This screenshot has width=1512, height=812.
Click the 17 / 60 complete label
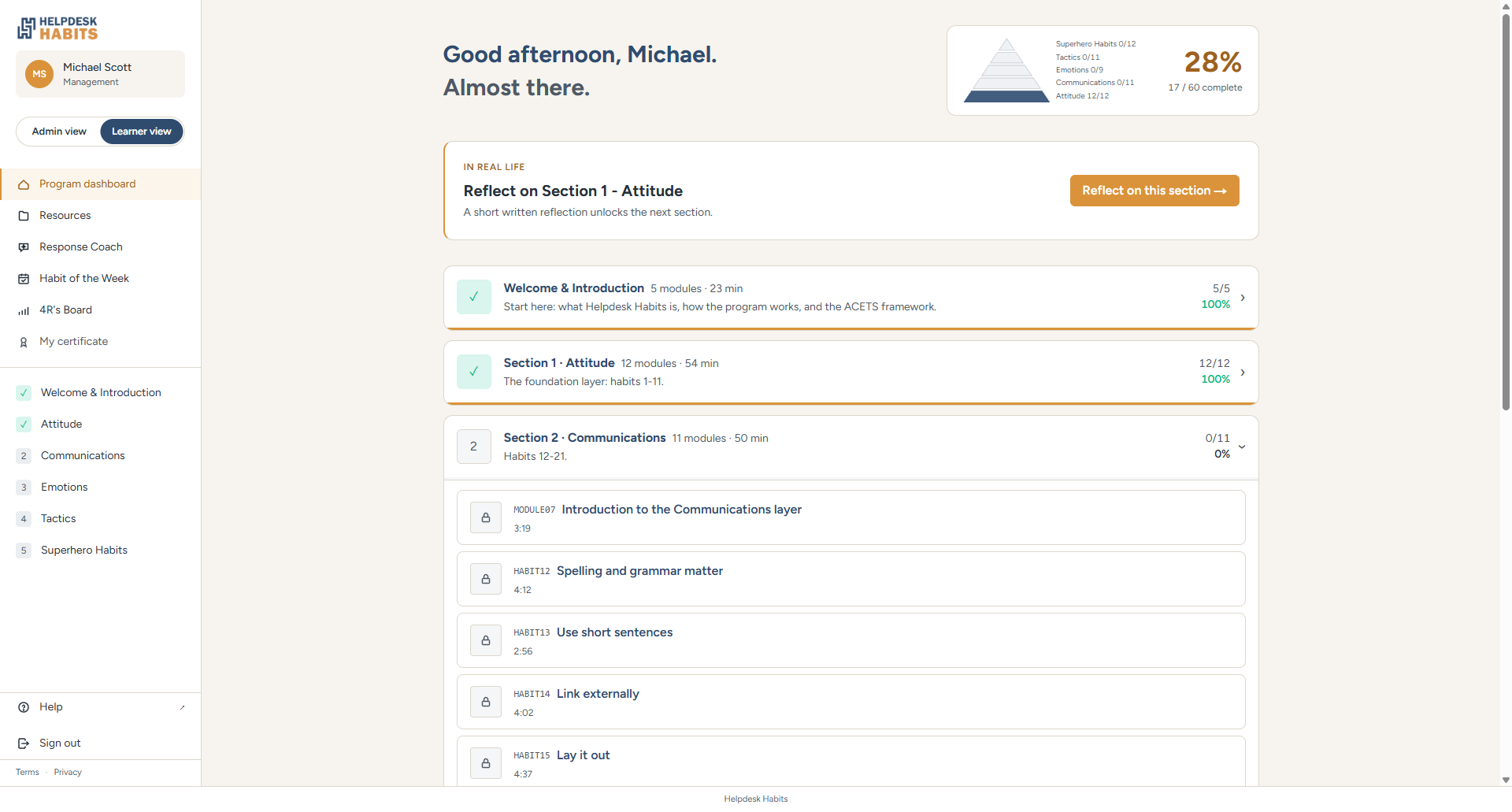pos(1205,87)
